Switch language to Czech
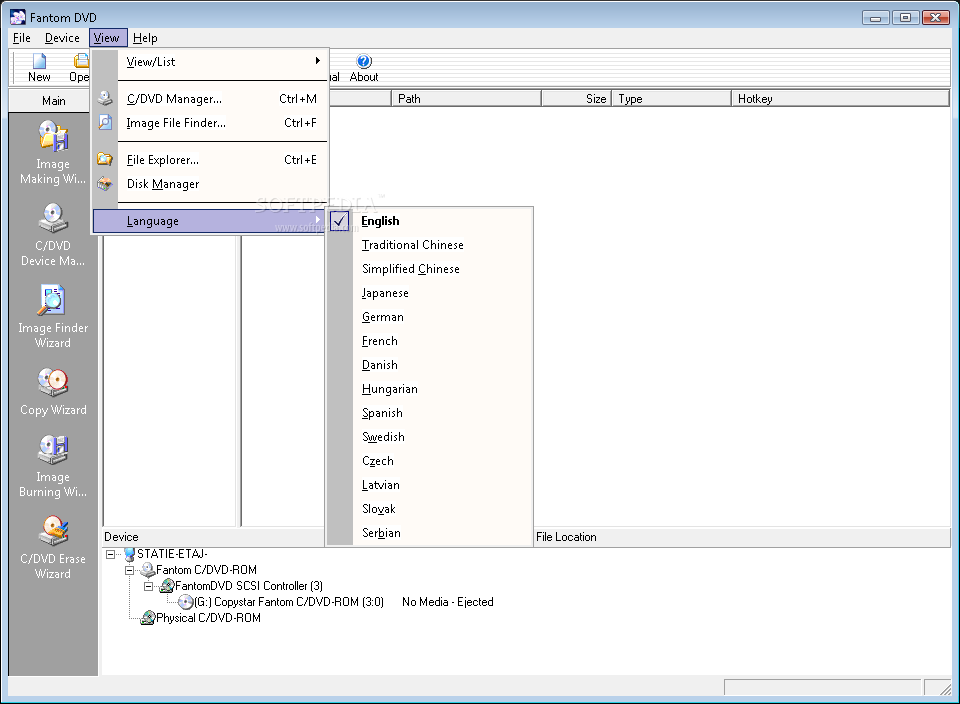 [429, 460]
